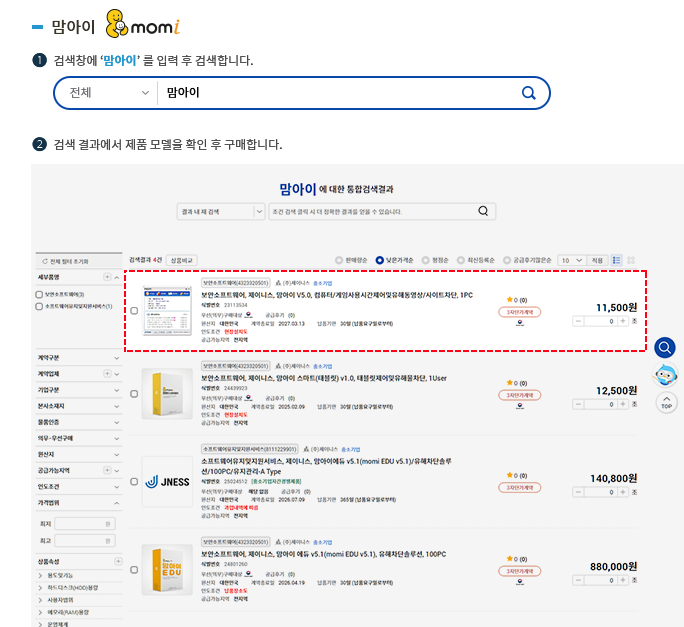Image resolution: width=684 pixels, height=627 pixels.
Task: Increase quantity for the 11,500원 product
Action: (622, 321)
